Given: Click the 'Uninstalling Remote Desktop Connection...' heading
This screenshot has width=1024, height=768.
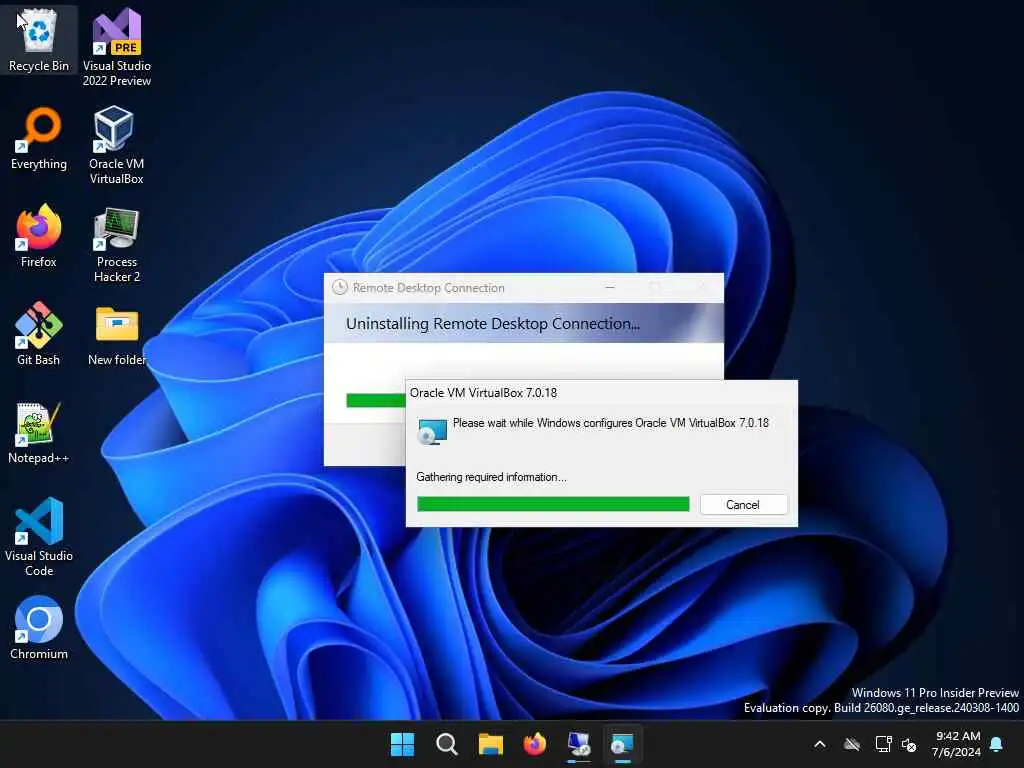Looking at the screenshot, I should tap(493, 323).
